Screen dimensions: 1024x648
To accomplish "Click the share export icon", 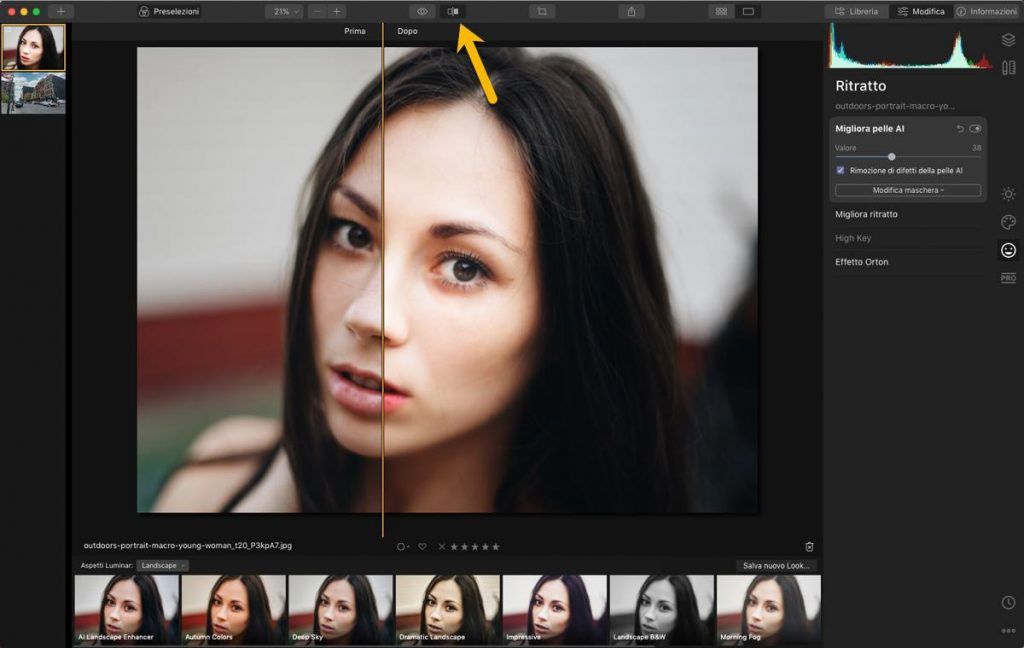I will coord(632,11).
